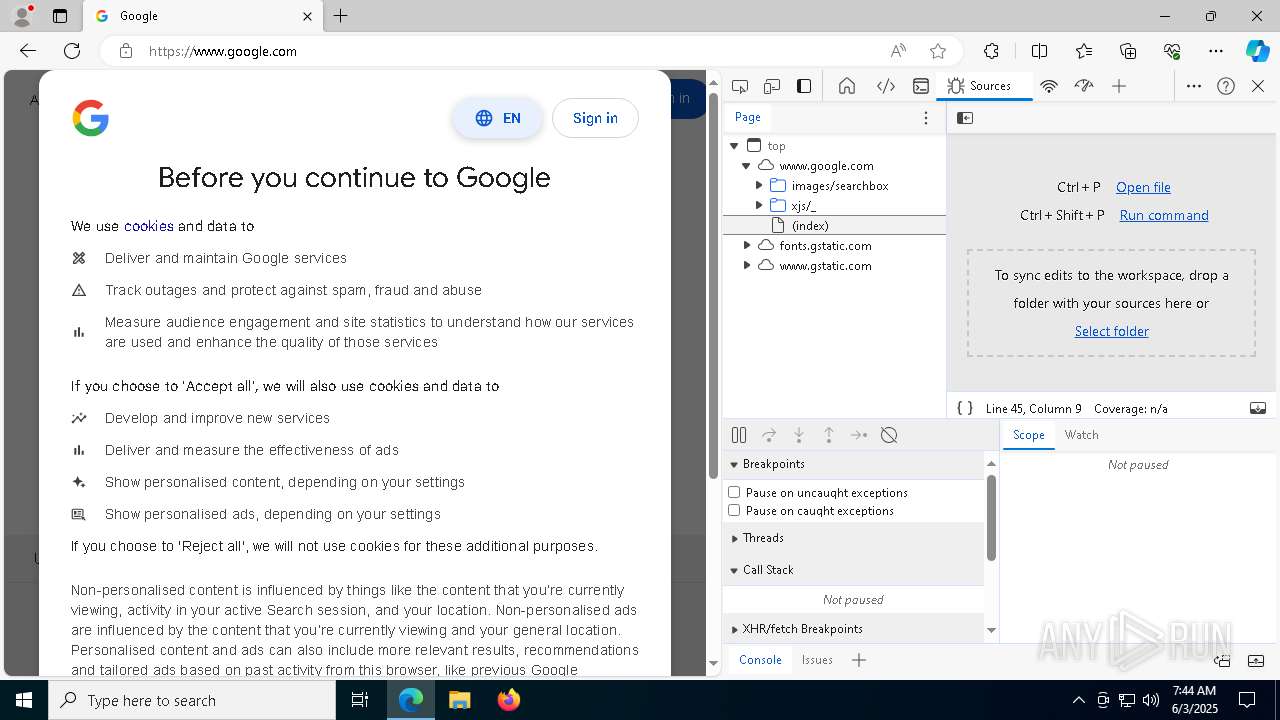This screenshot has width=1280, height=720.
Task: Enable Pause on caught exceptions
Action: point(734,510)
